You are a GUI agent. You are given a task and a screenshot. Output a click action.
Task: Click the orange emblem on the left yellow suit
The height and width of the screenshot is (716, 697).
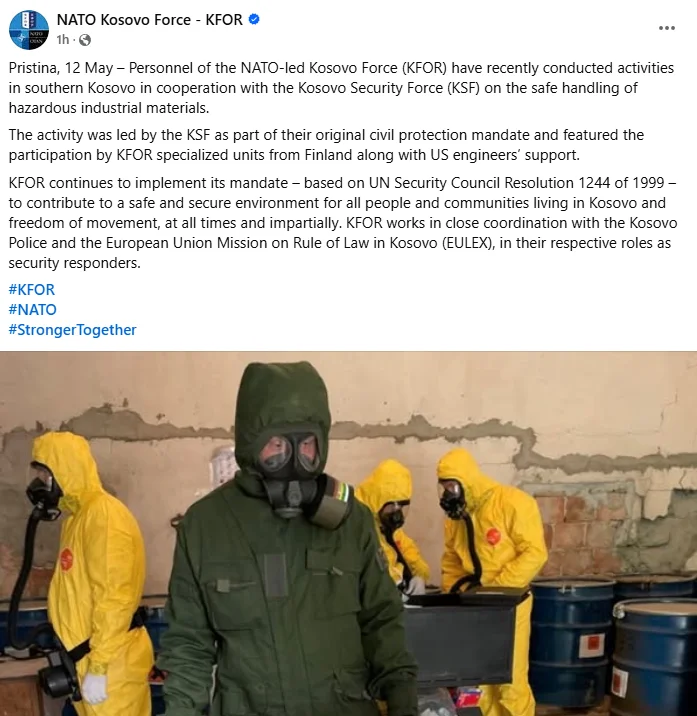pyautogui.click(x=67, y=559)
